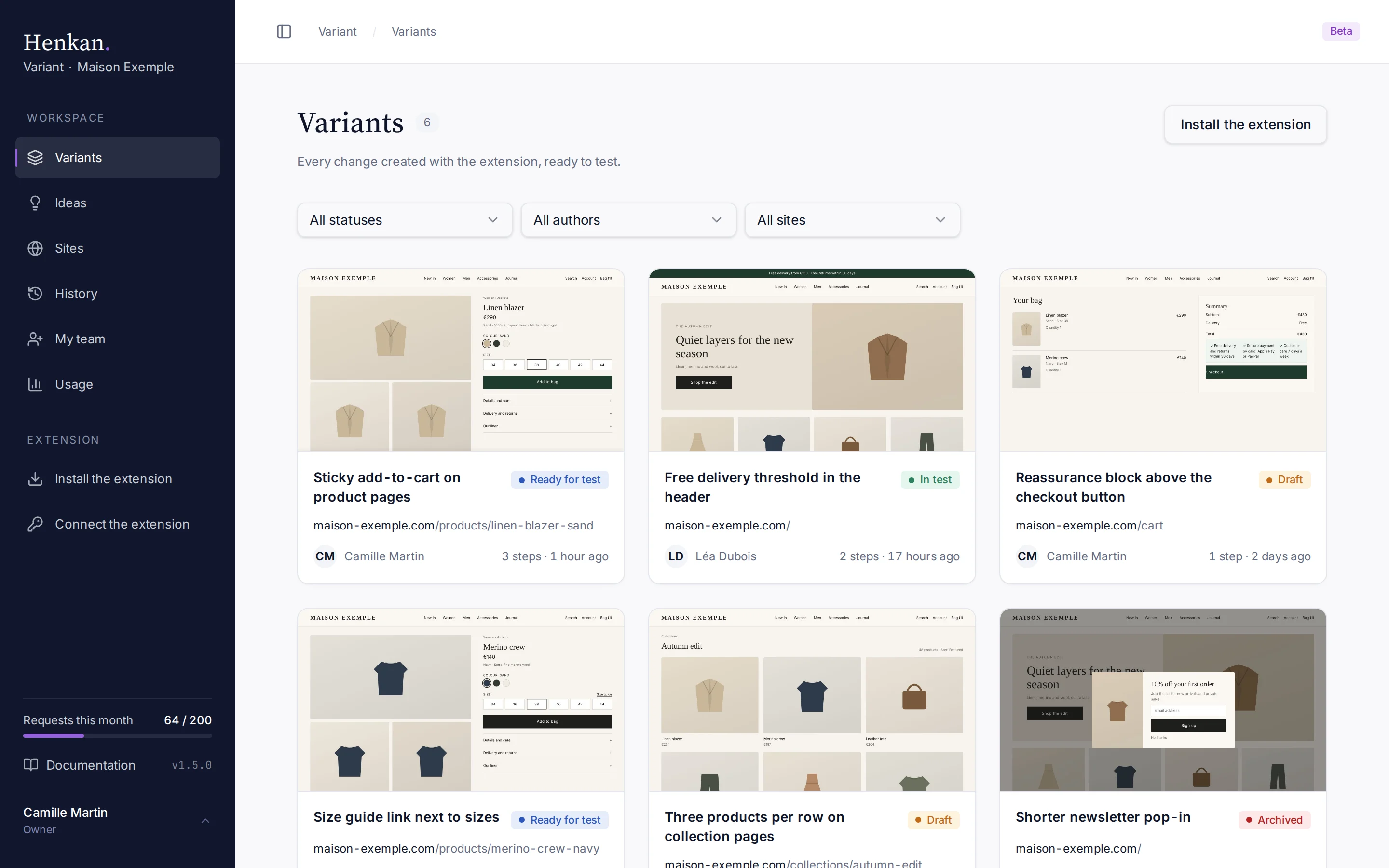The width and height of the screenshot is (1389, 868).
Task: Click the Usage bar chart icon
Action: click(35, 384)
